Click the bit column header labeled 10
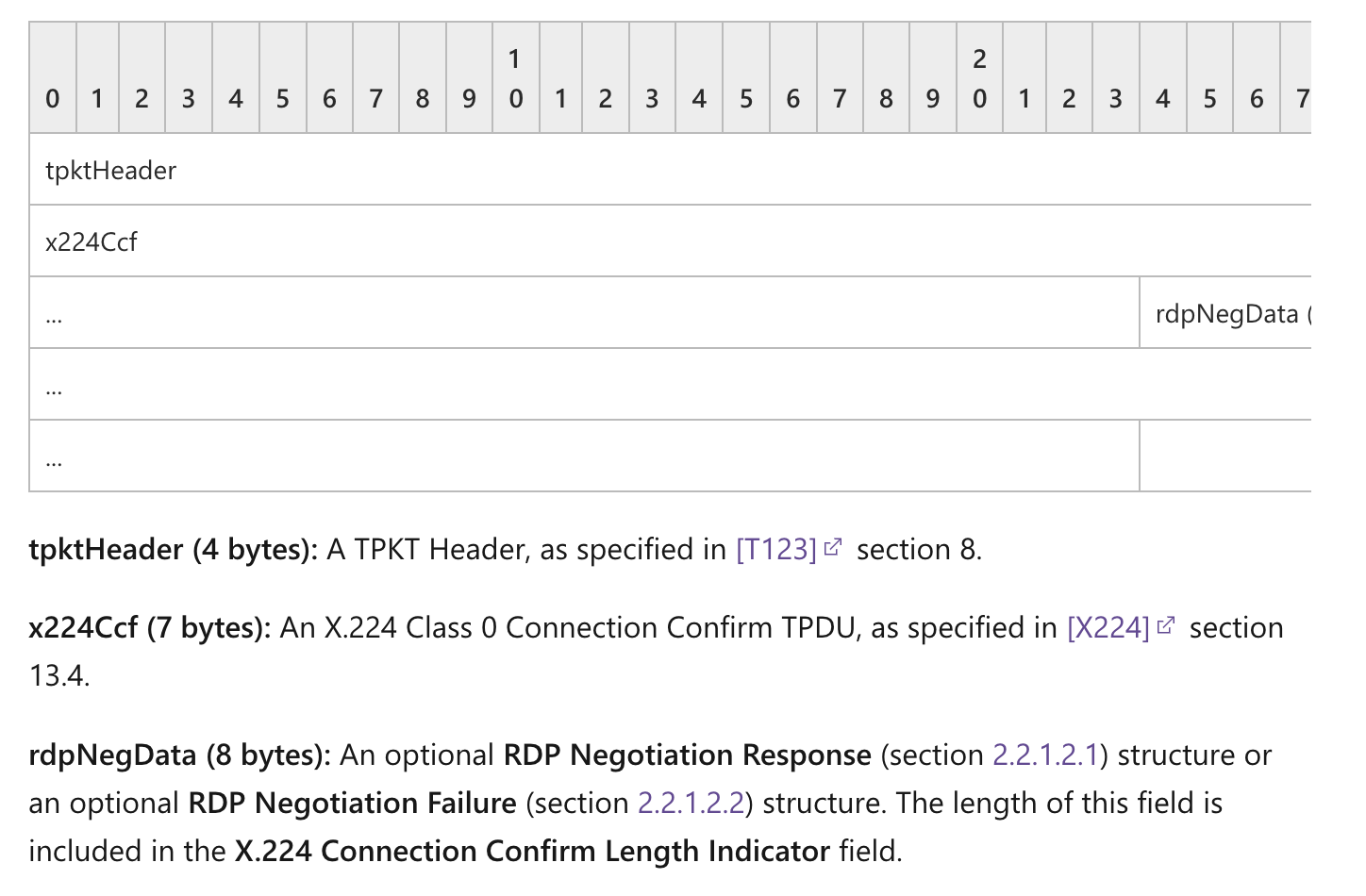This screenshot has width=1366, height=896. 515,78
